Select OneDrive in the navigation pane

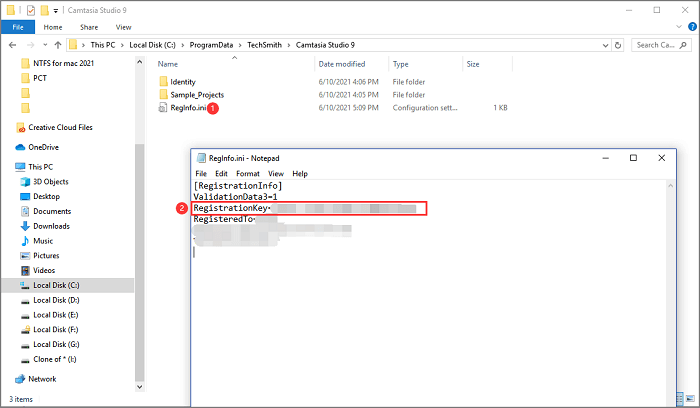(44, 147)
